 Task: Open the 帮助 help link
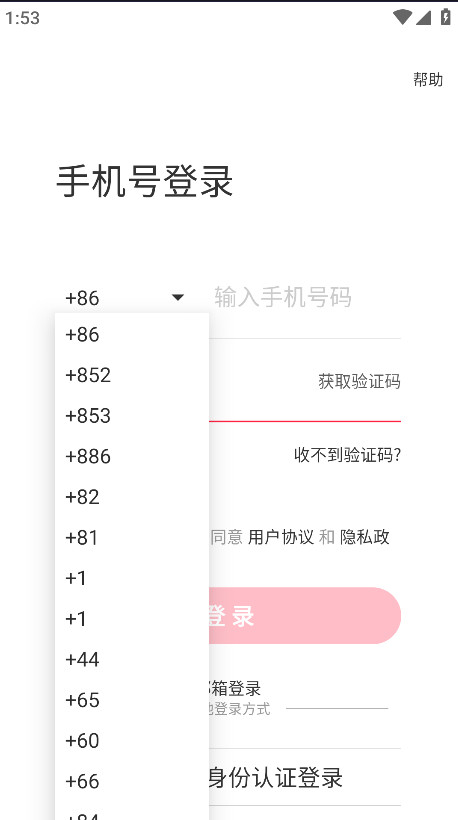(x=428, y=79)
